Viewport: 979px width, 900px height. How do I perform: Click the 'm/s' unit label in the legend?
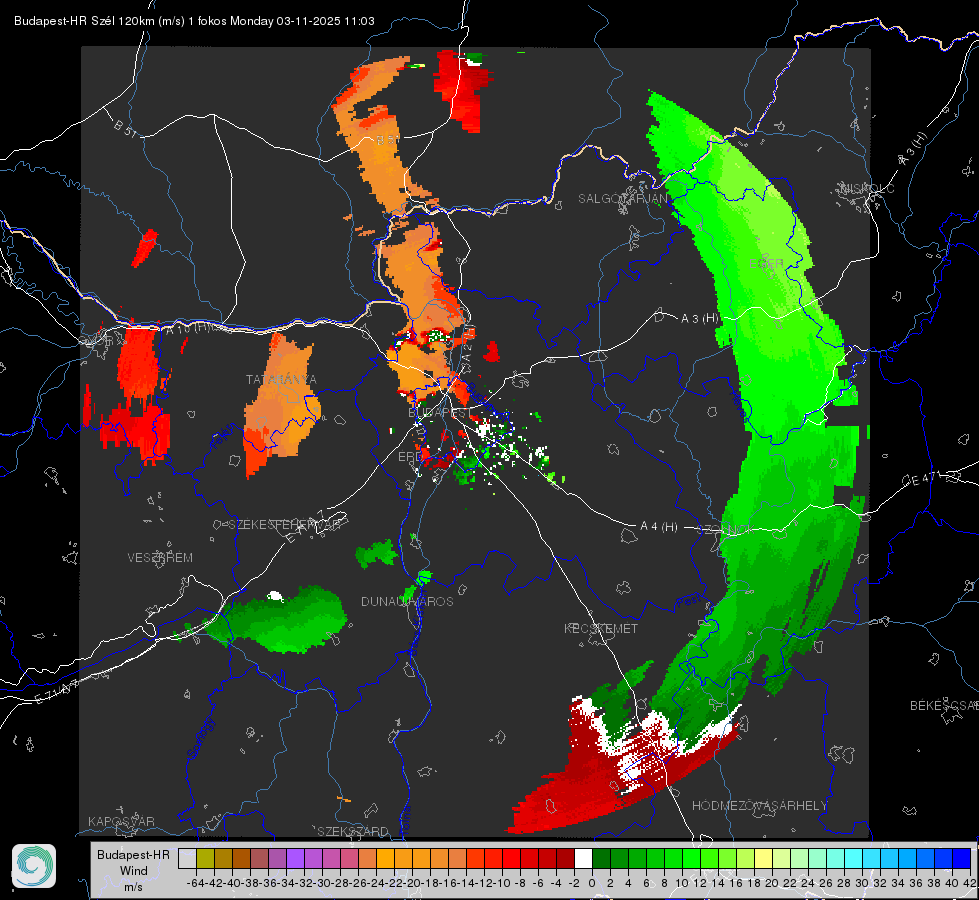click(x=133, y=887)
